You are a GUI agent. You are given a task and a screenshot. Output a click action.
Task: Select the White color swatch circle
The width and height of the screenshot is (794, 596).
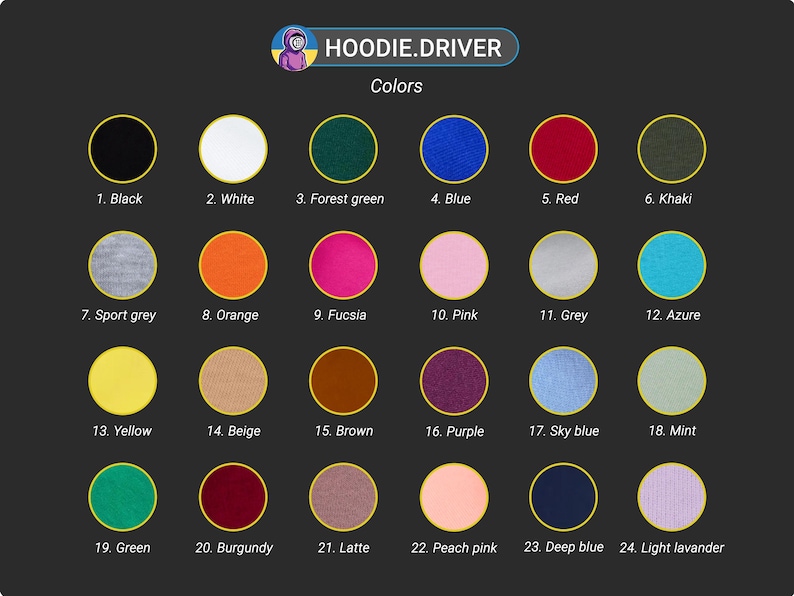(x=233, y=149)
